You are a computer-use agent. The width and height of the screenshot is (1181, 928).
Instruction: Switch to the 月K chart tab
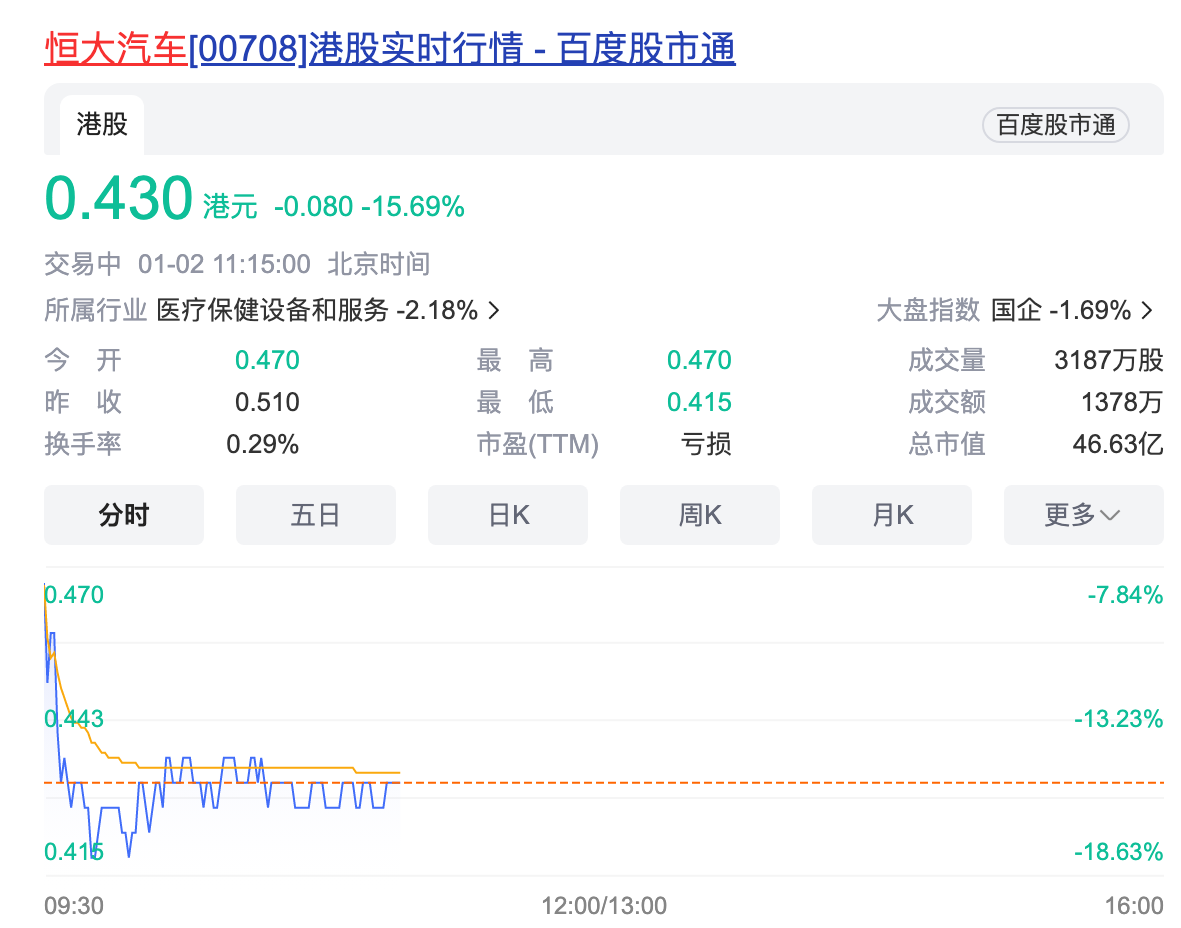tap(892, 515)
